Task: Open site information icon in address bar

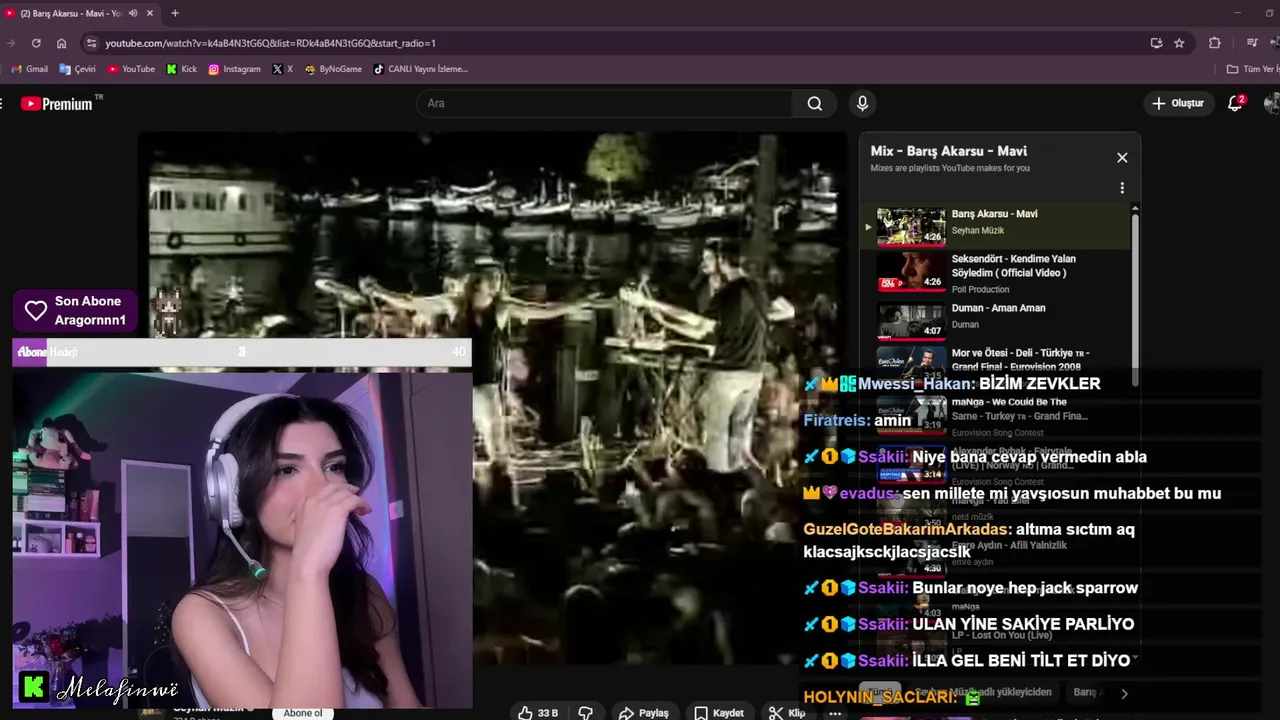Action: coord(91,43)
